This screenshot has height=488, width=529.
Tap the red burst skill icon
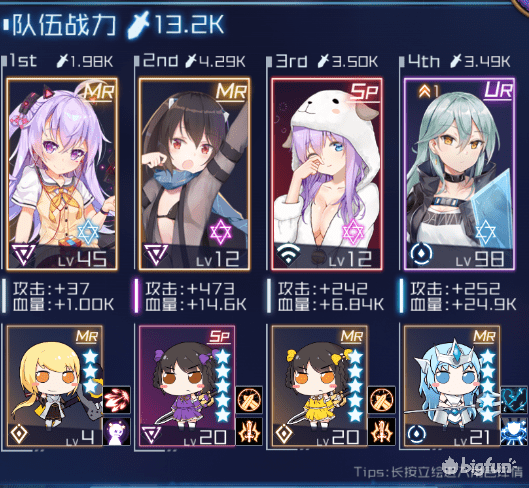click(x=117, y=400)
